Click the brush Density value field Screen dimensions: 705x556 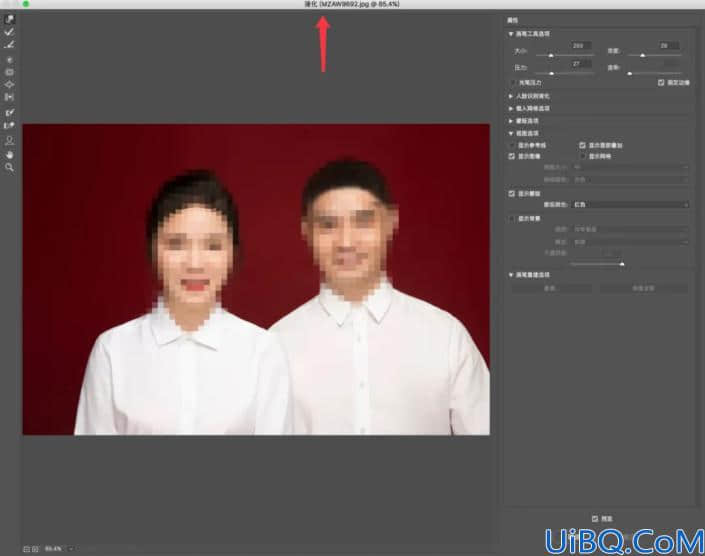pyautogui.click(x=667, y=46)
